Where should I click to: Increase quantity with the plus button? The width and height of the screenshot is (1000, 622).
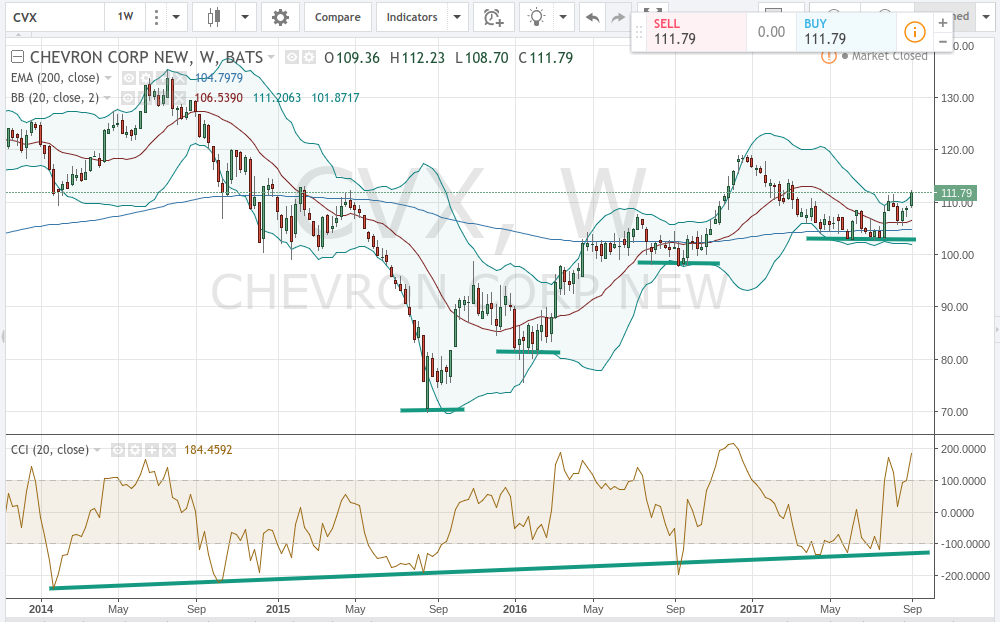943,22
